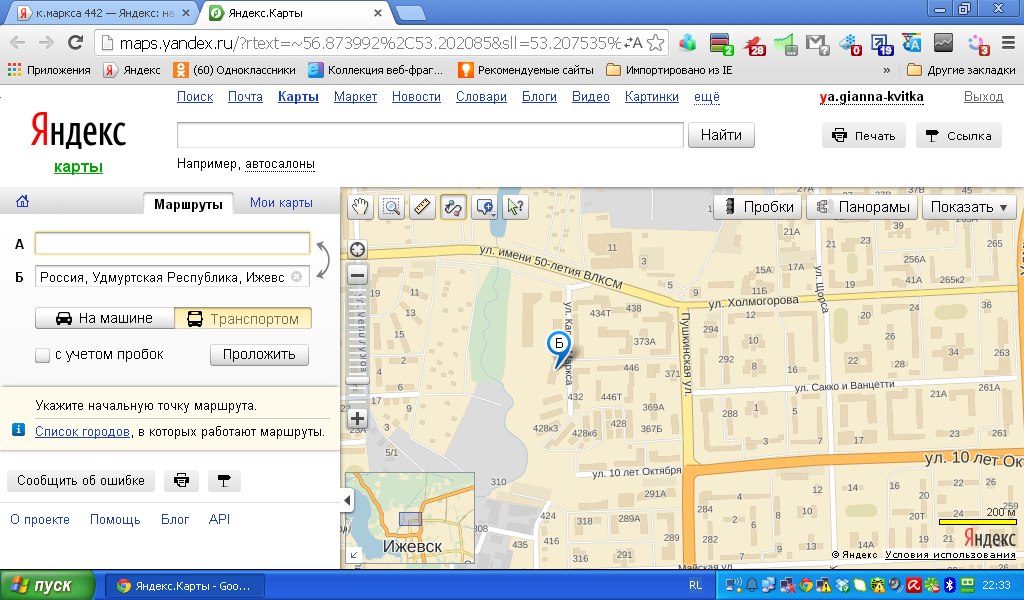Open Маркет in the Yandex services menu

coord(355,97)
